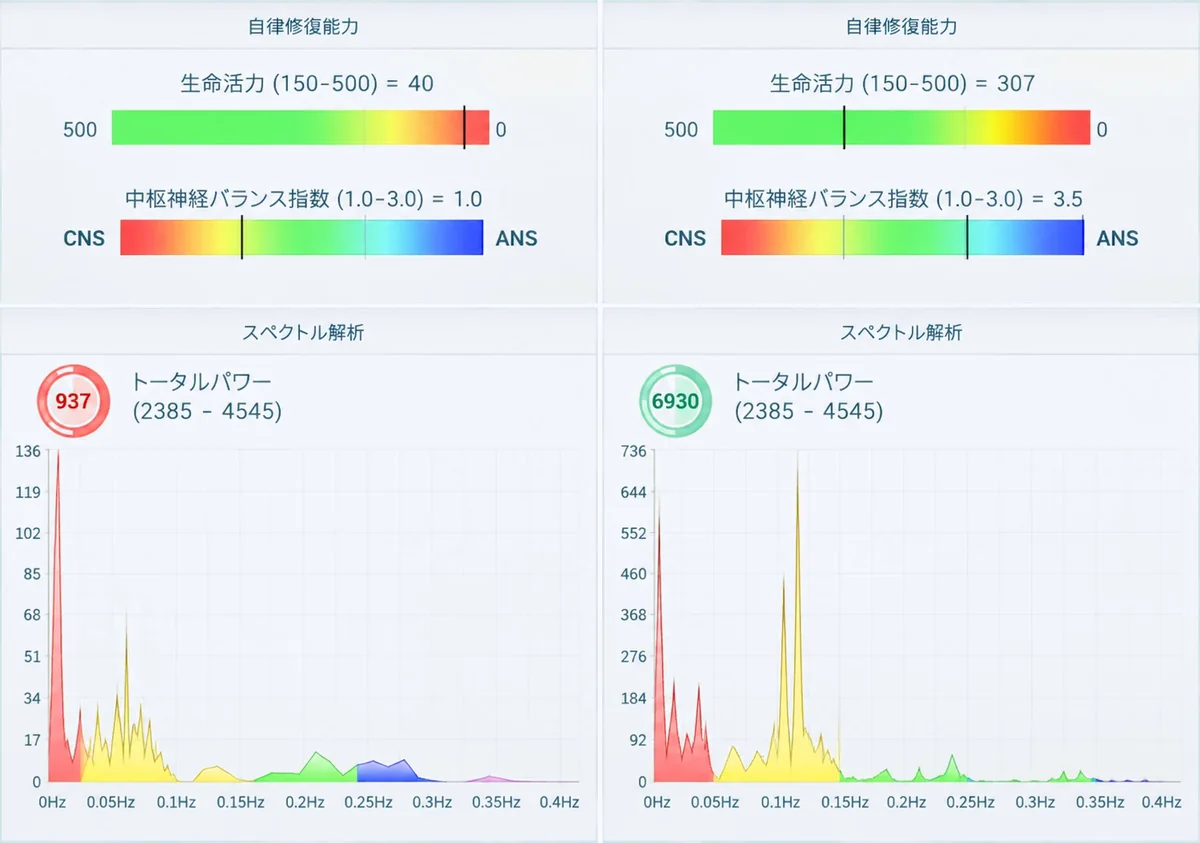
Task: Click the y-axis value 51
Action: (32, 656)
